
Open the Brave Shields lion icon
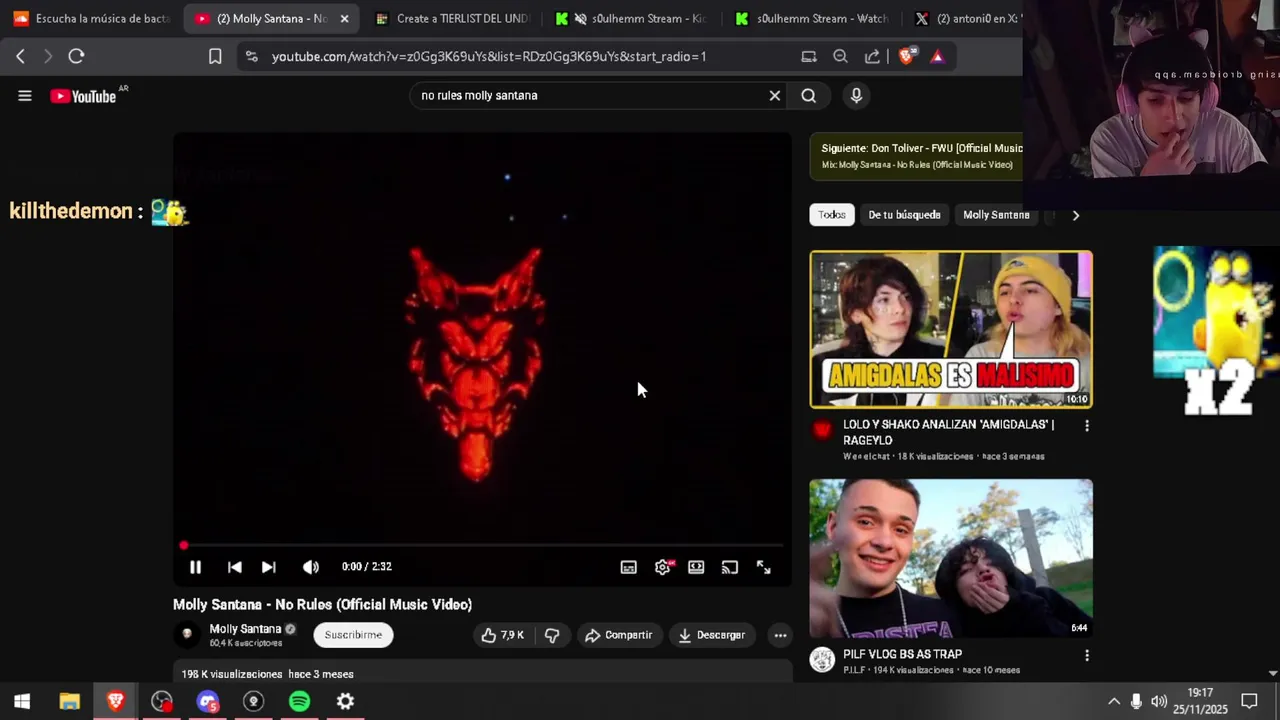[x=907, y=57]
